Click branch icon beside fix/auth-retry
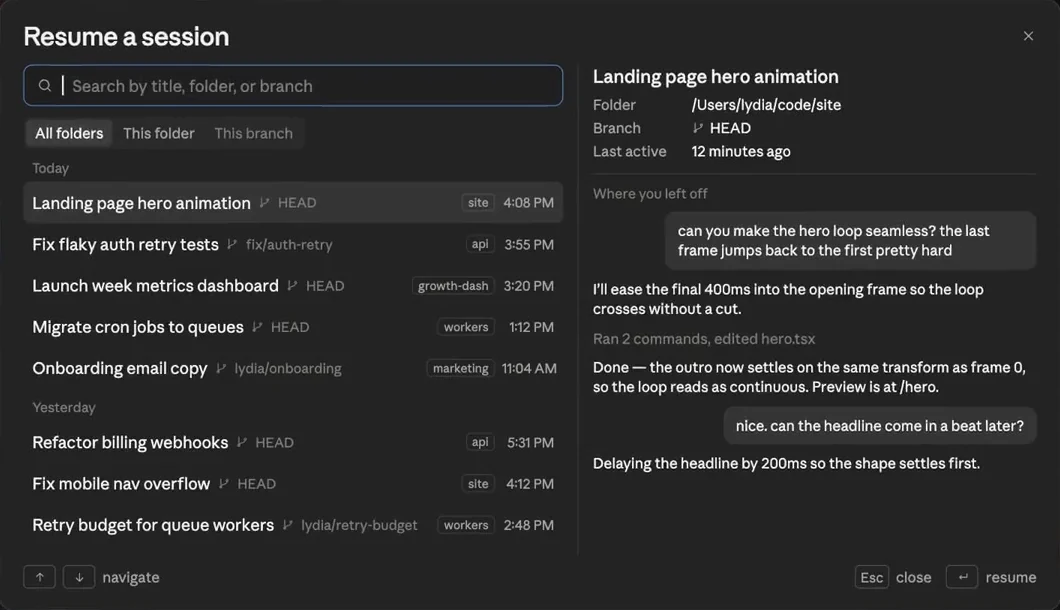 pyautogui.click(x=233, y=244)
